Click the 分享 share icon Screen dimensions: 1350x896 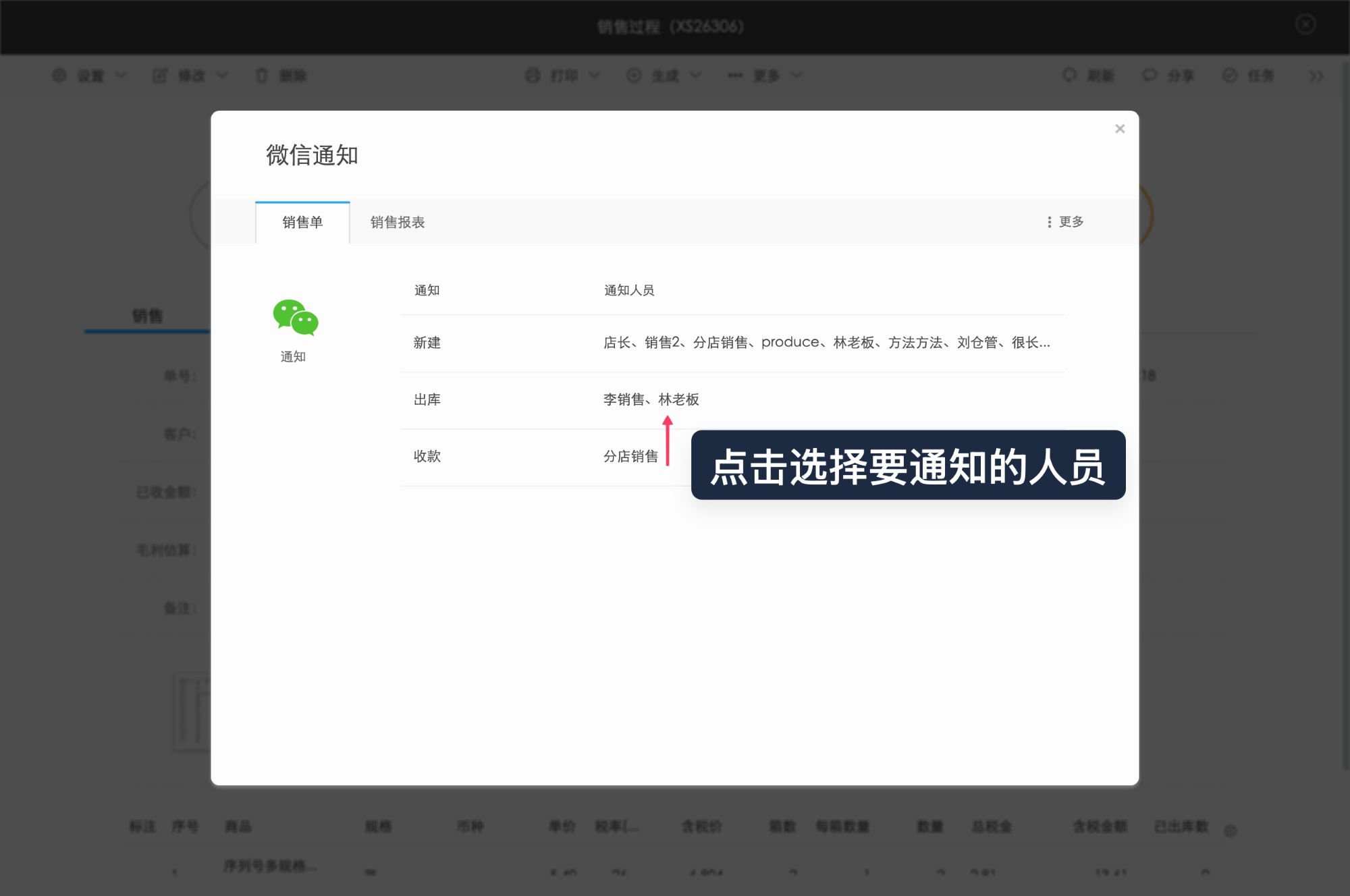coord(1148,76)
